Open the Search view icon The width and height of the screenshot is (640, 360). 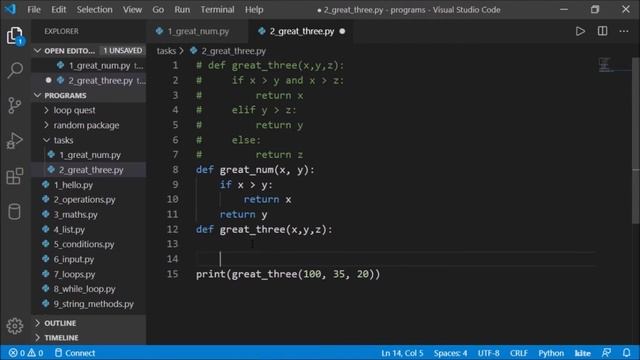click(15, 70)
